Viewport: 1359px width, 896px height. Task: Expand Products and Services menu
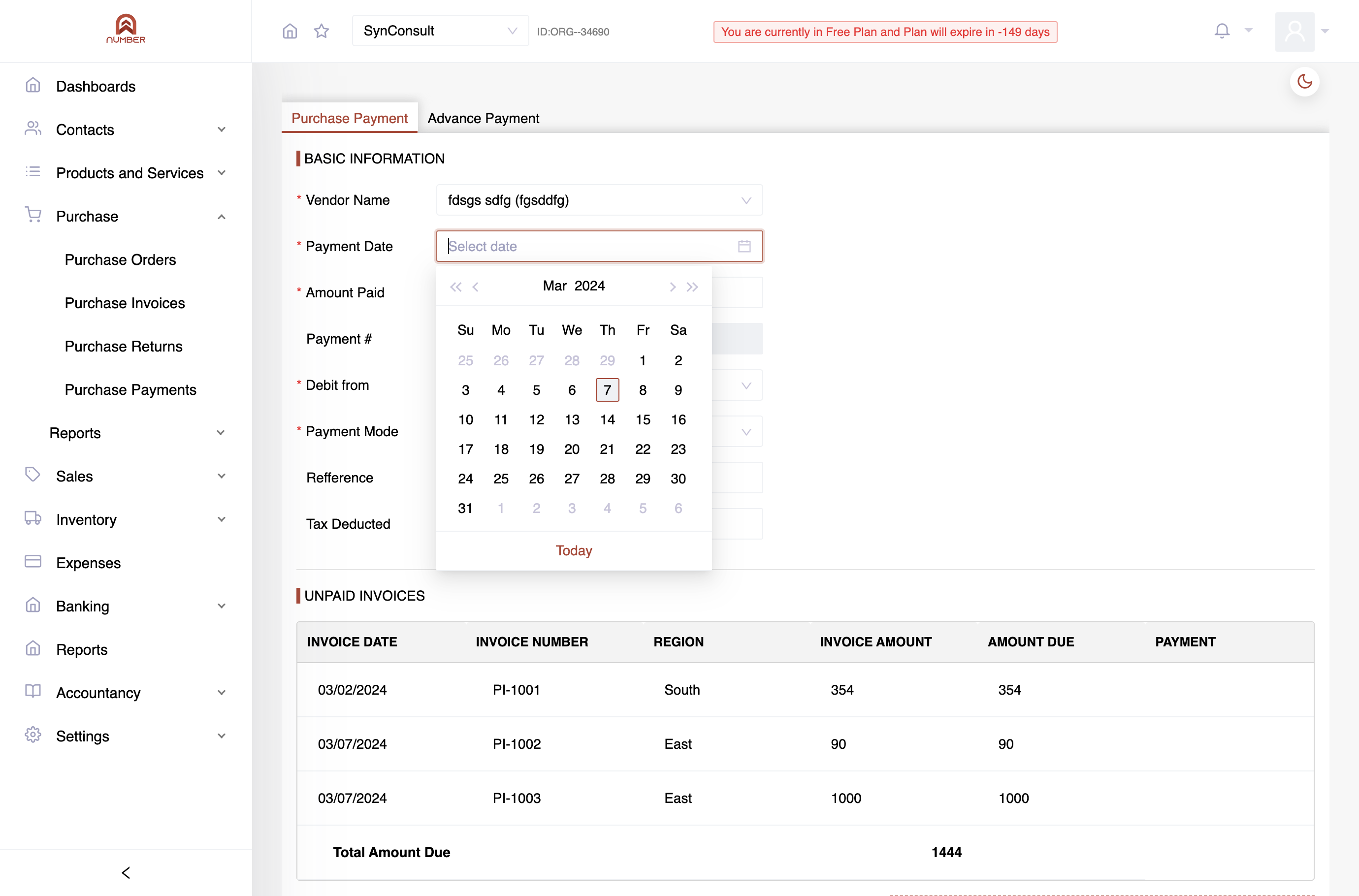[222, 173]
